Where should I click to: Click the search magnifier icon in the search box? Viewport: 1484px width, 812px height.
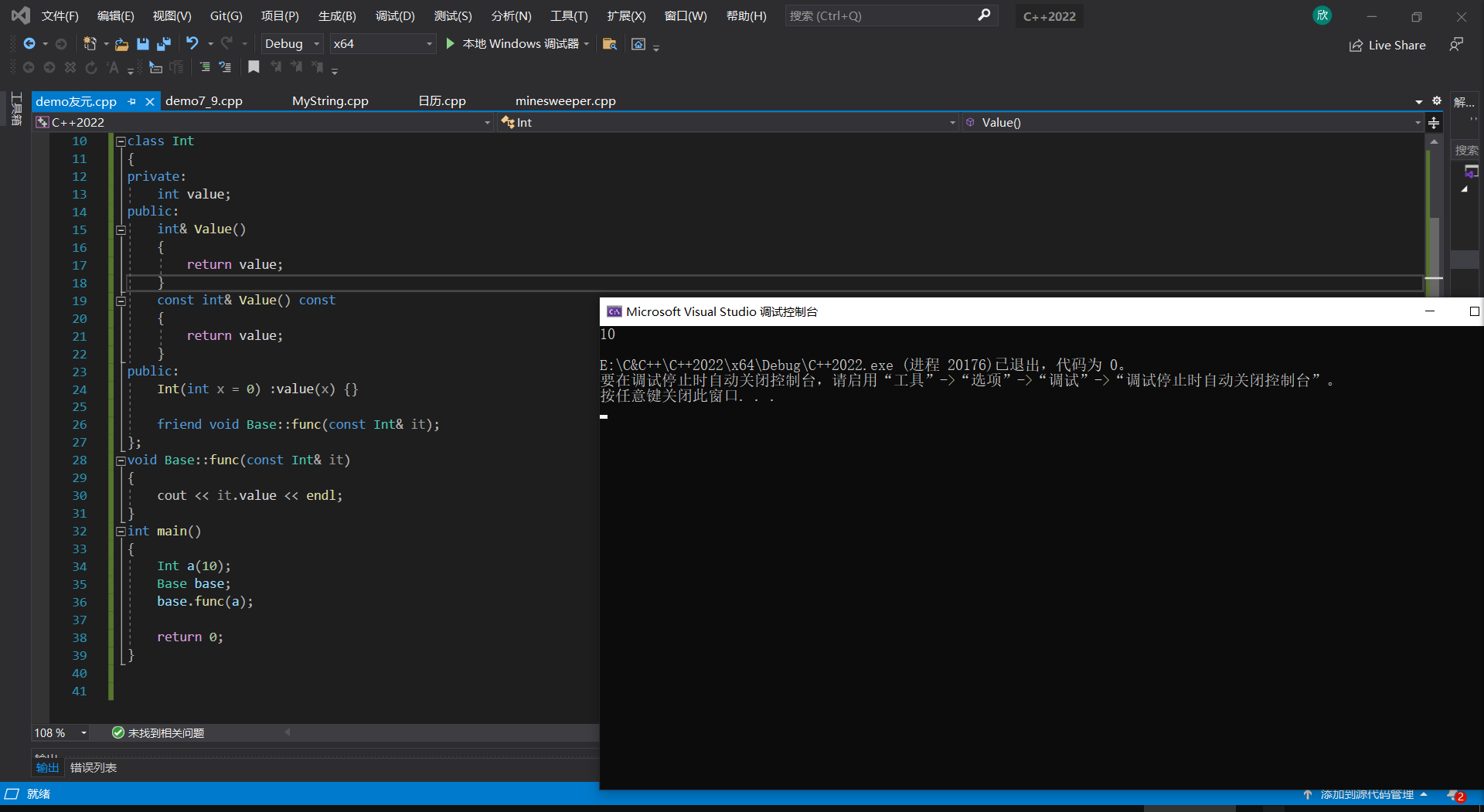click(x=984, y=15)
